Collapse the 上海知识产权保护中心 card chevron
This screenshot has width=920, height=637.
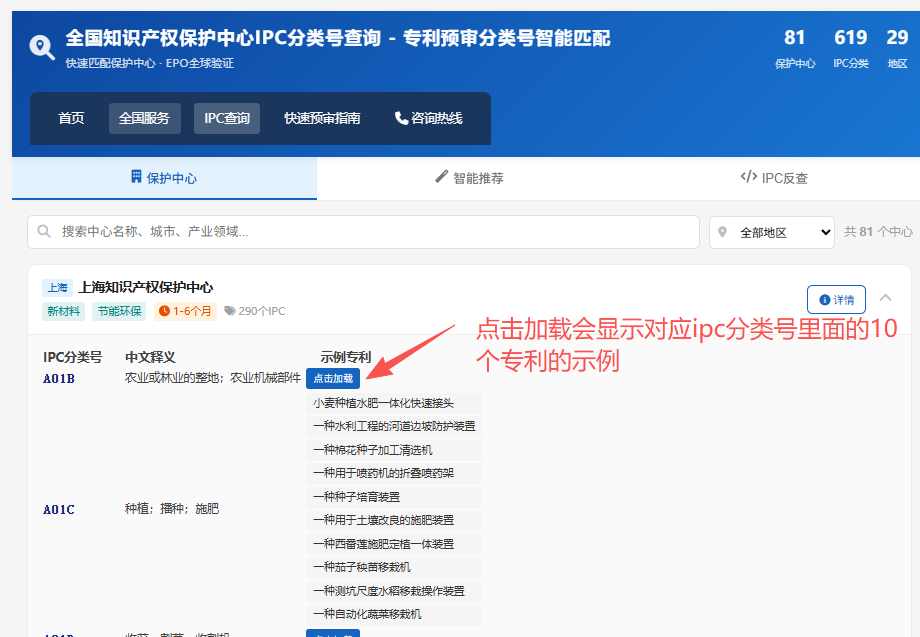pos(885,298)
